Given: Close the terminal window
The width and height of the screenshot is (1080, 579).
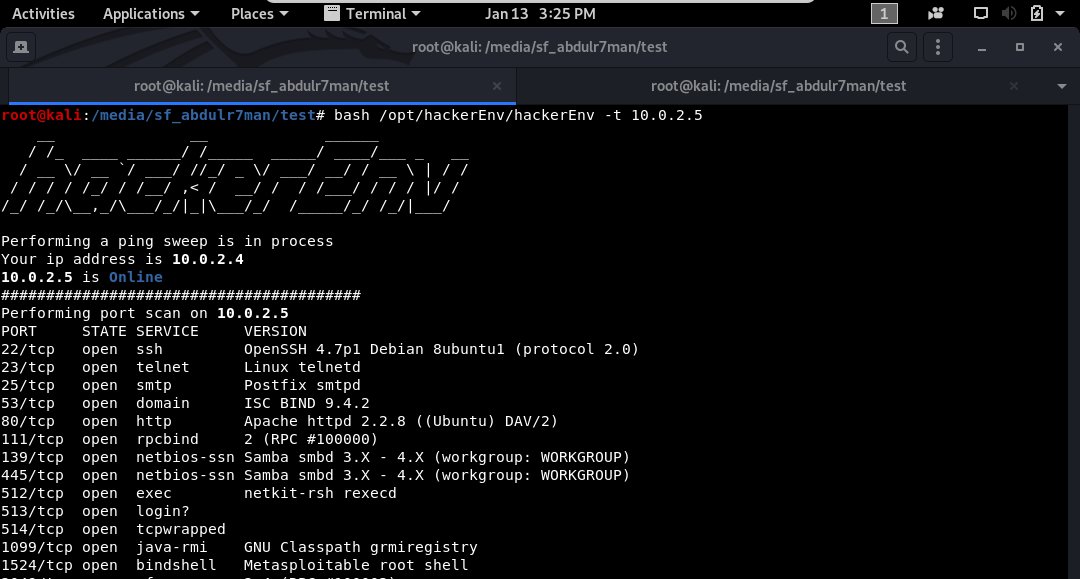Looking at the screenshot, I should (x=1057, y=47).
